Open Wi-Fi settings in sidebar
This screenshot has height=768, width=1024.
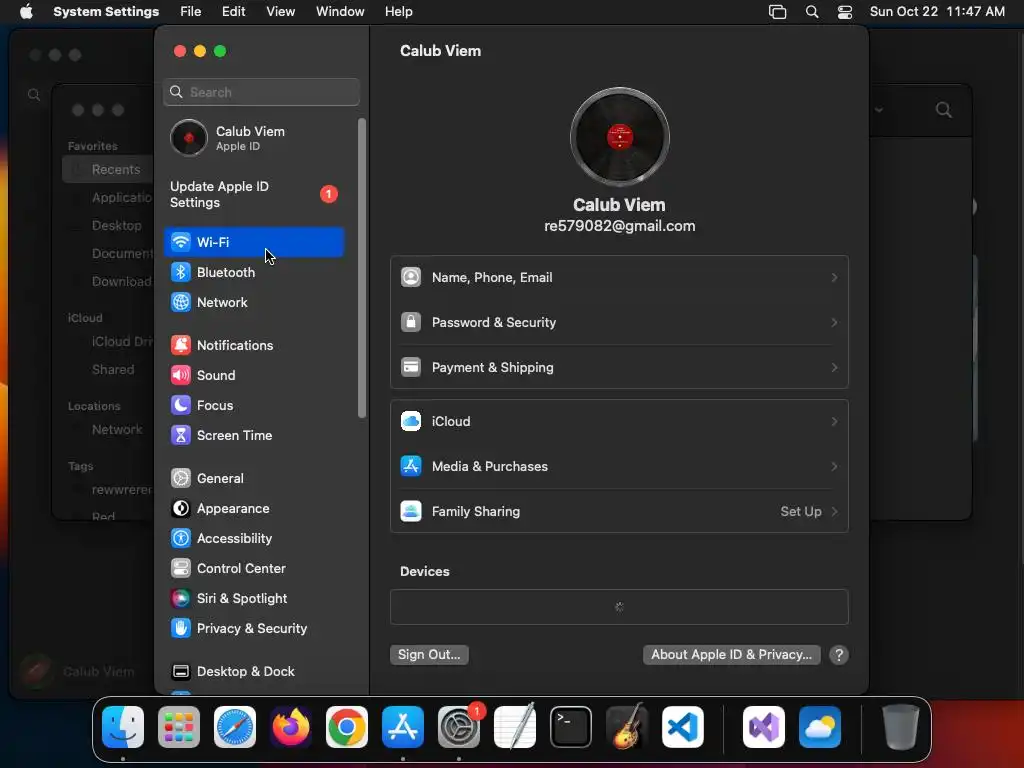point(253,242)
